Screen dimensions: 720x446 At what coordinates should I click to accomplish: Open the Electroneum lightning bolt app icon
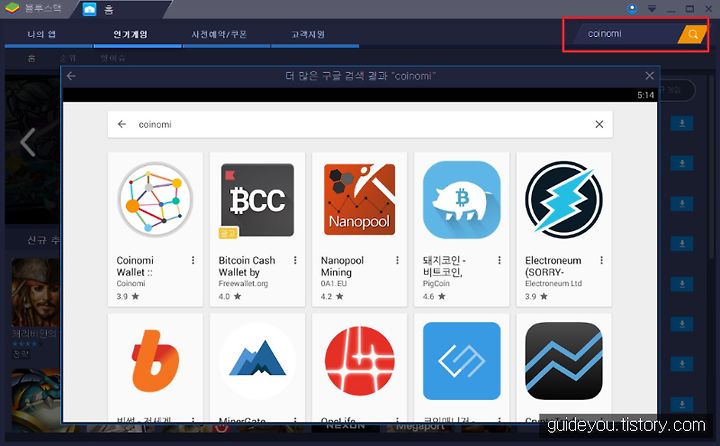[563, 200]
